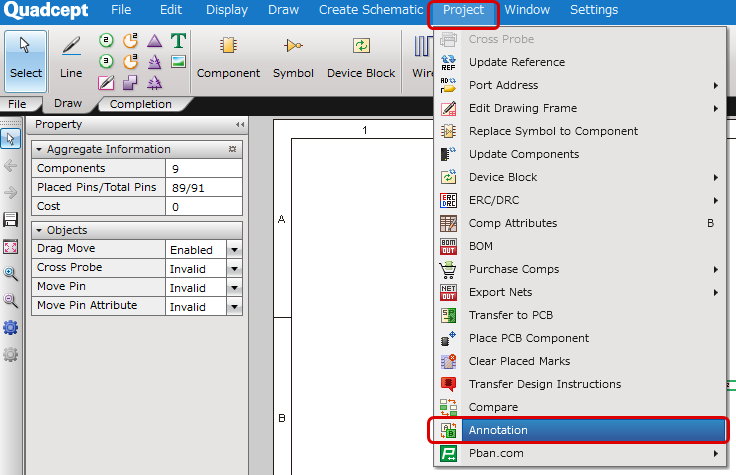
Task: Choose Transfer to PCB
Action: [580, 315]
